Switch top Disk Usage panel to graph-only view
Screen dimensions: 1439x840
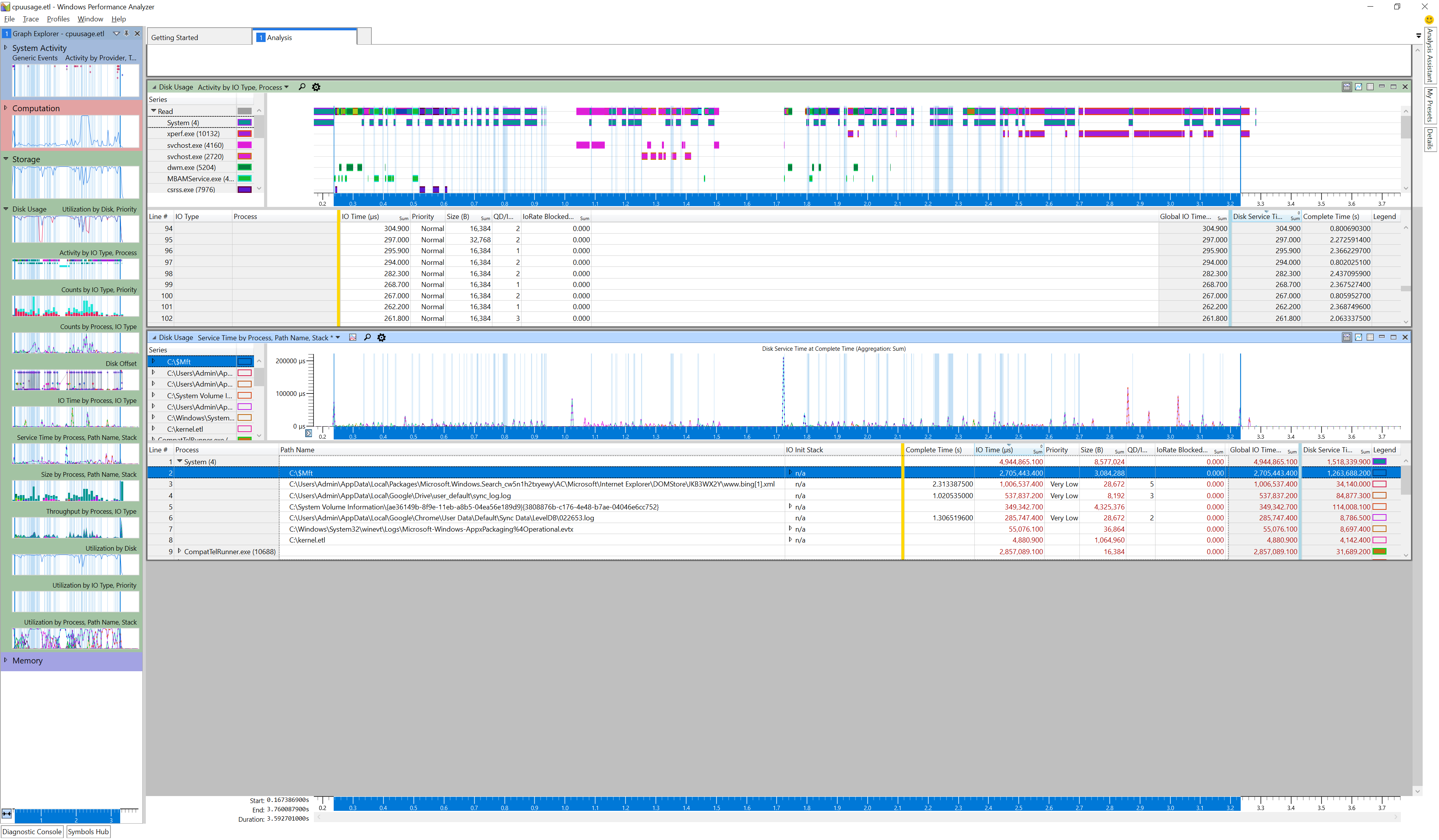click(x=1358, y=87)
